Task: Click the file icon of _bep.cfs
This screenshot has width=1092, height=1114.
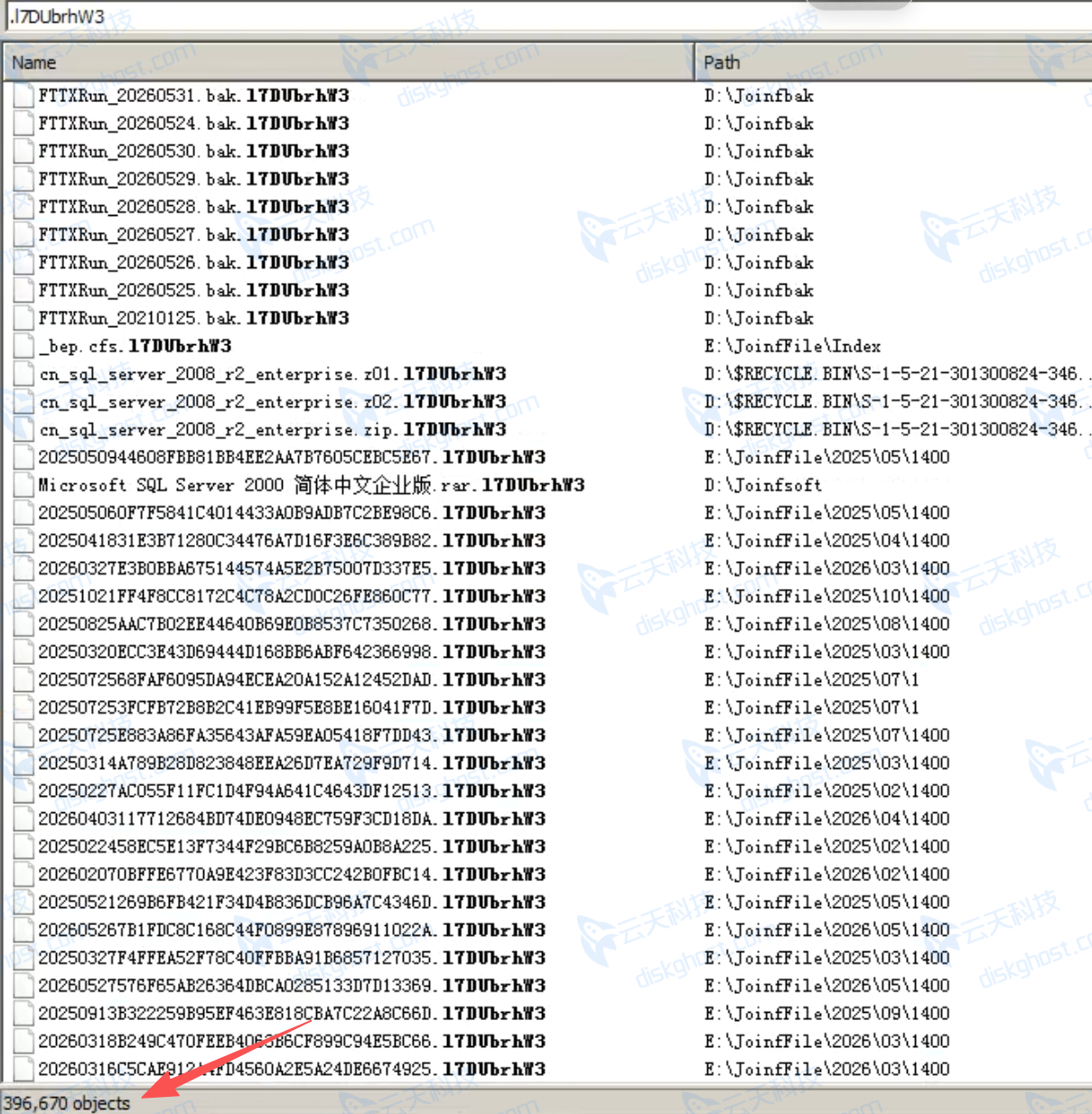Action: 24,346
